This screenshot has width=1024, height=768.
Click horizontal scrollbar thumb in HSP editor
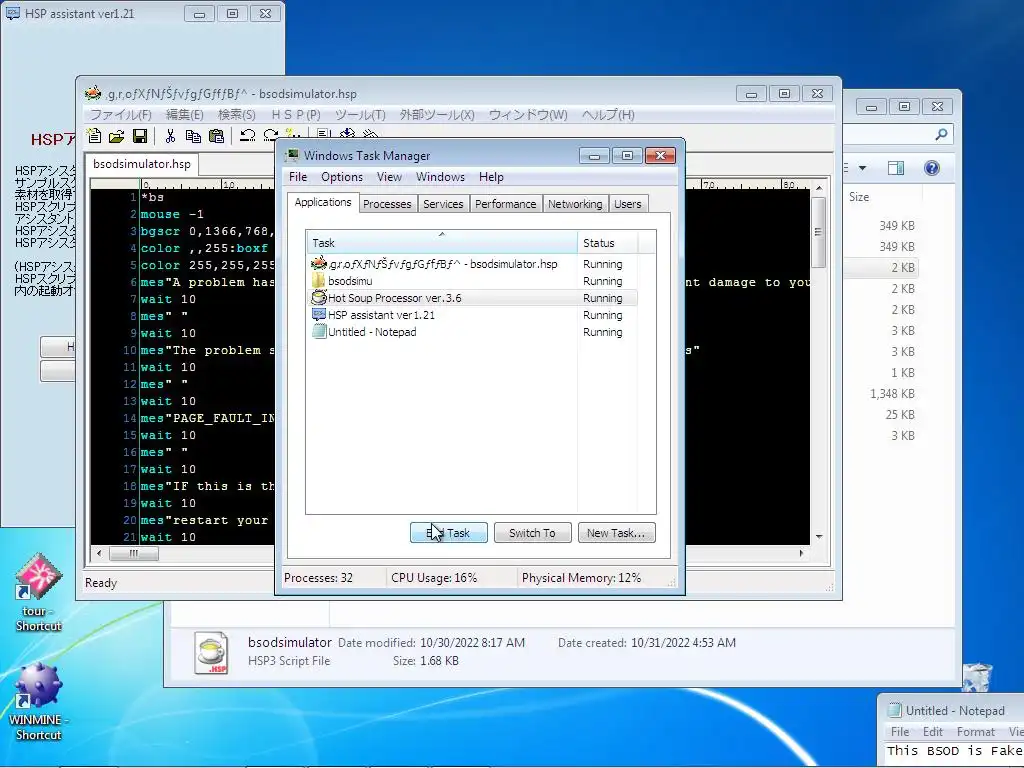(134, 554)
